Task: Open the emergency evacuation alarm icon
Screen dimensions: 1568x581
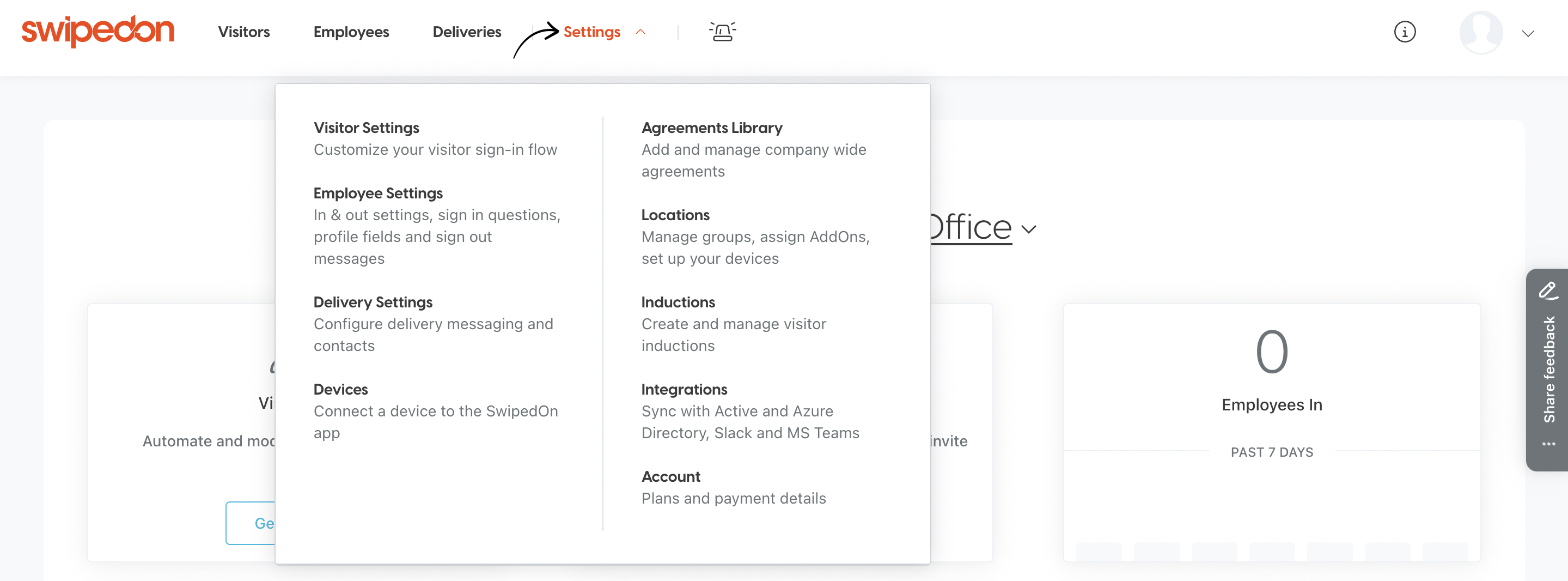Action: [x=722, y=32]
